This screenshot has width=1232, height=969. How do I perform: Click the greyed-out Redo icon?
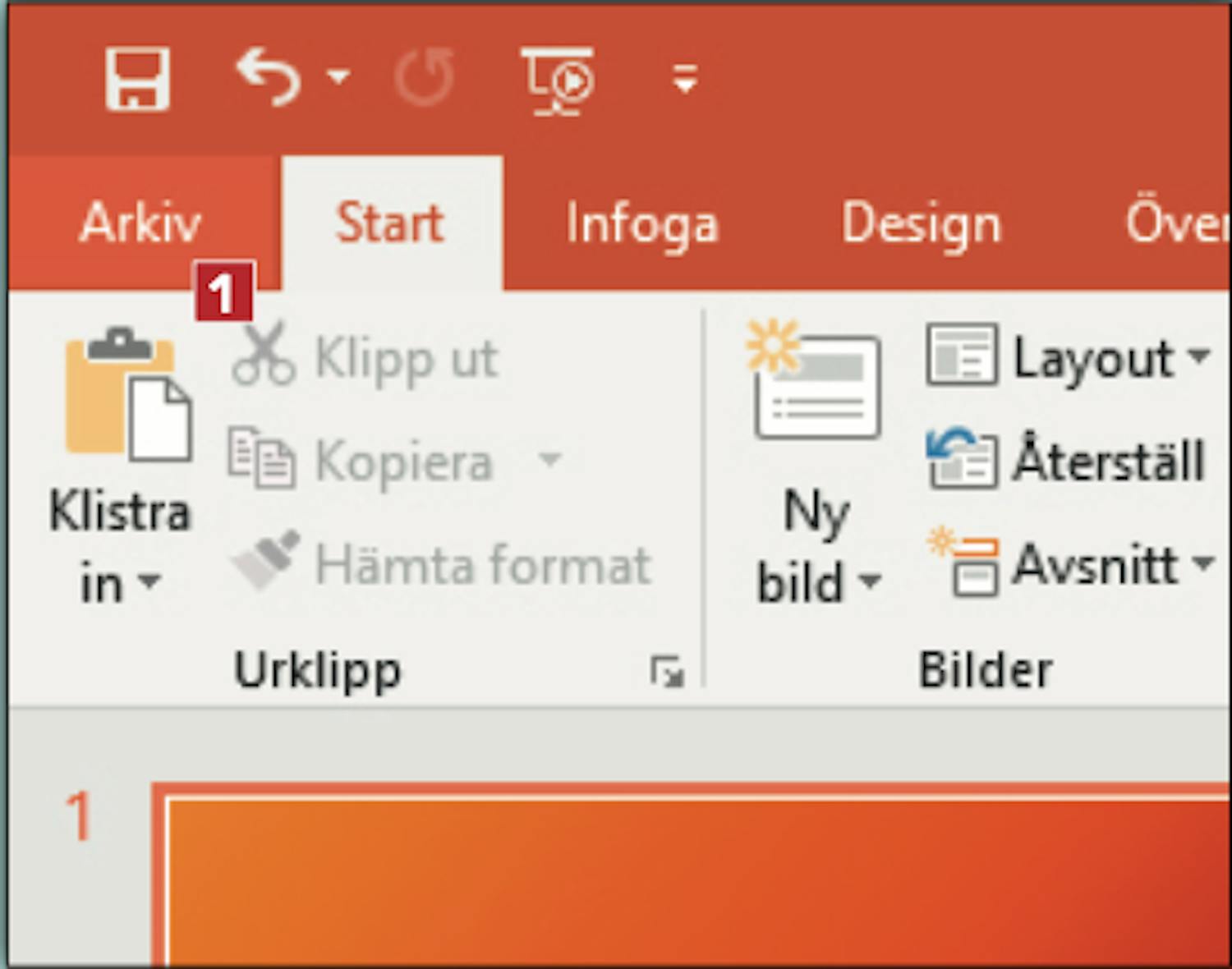[x=424, y=78]
